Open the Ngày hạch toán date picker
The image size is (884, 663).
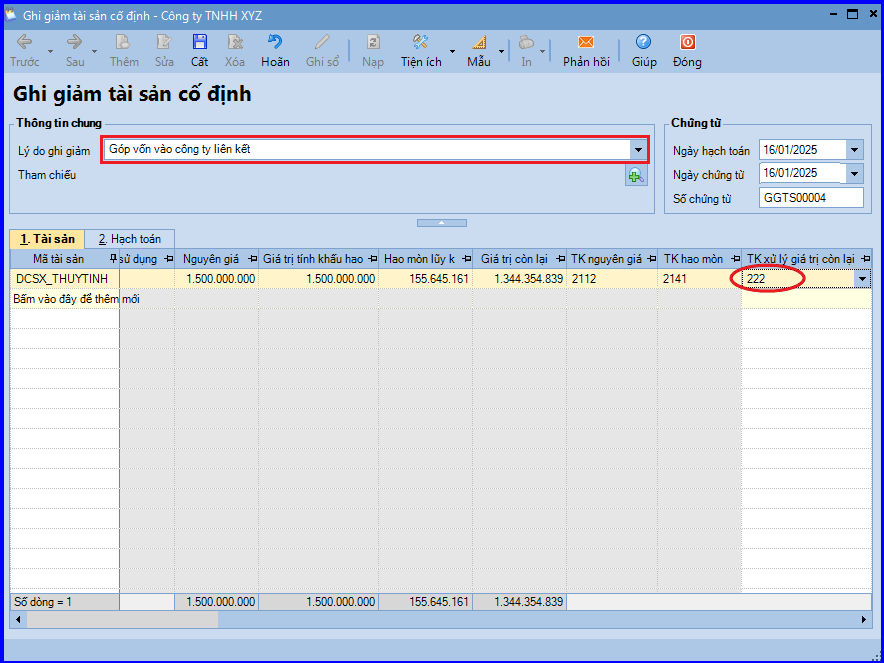click(x=854, y=150)
